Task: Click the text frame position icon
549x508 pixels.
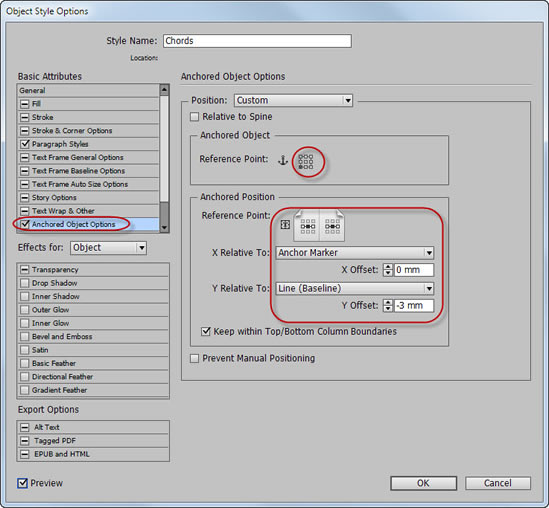Action: coord(285,225)
